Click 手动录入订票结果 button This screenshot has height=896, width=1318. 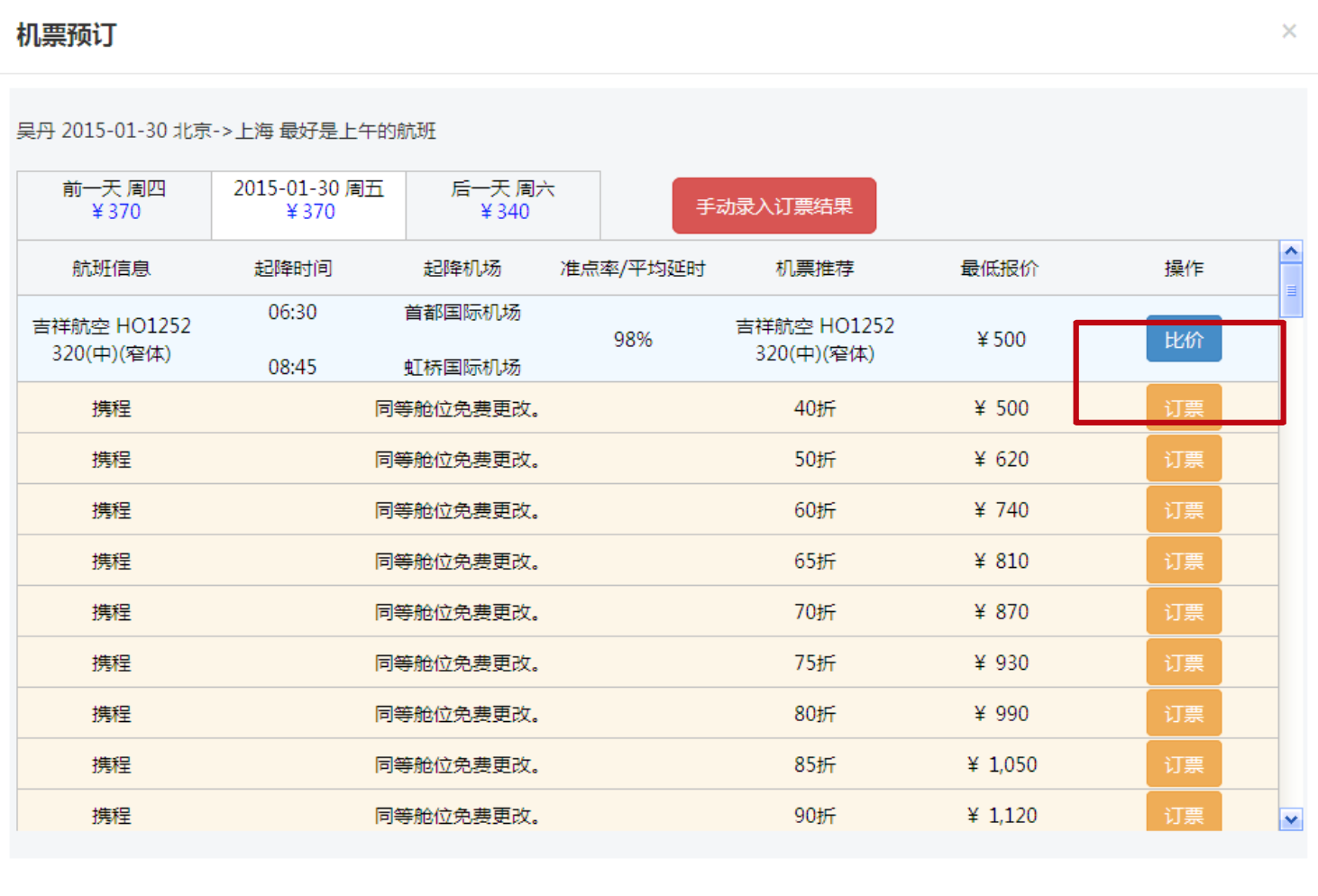coord(774,206)
